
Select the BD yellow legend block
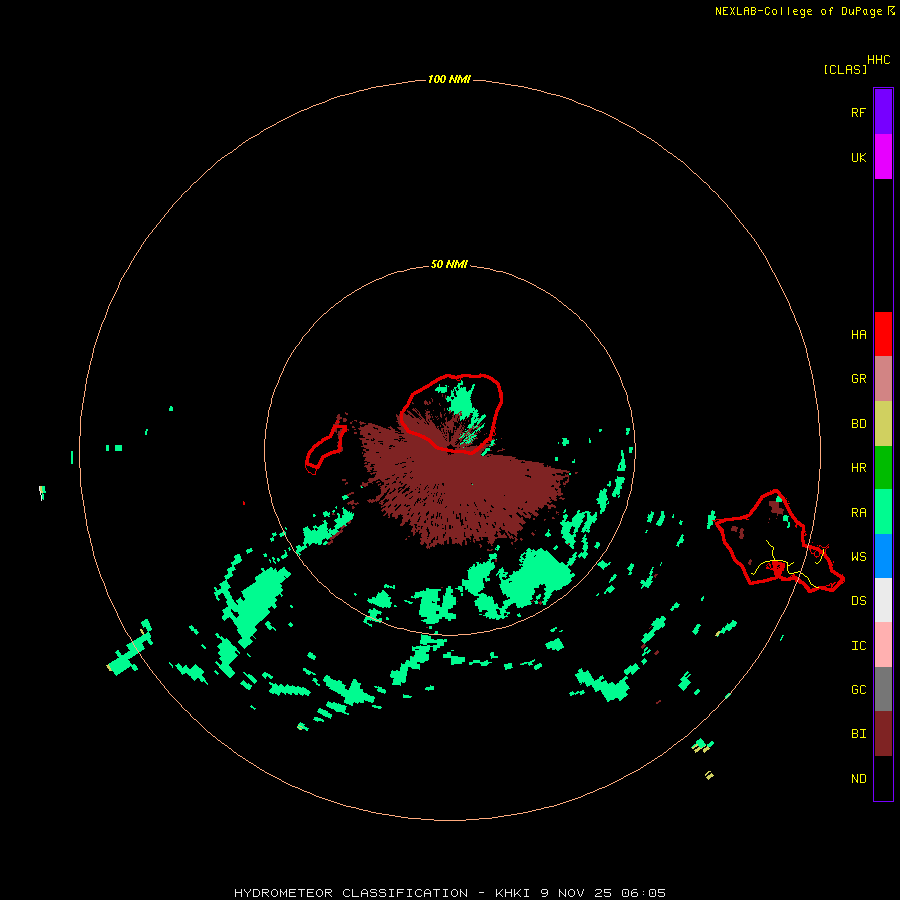click(883, 424)
